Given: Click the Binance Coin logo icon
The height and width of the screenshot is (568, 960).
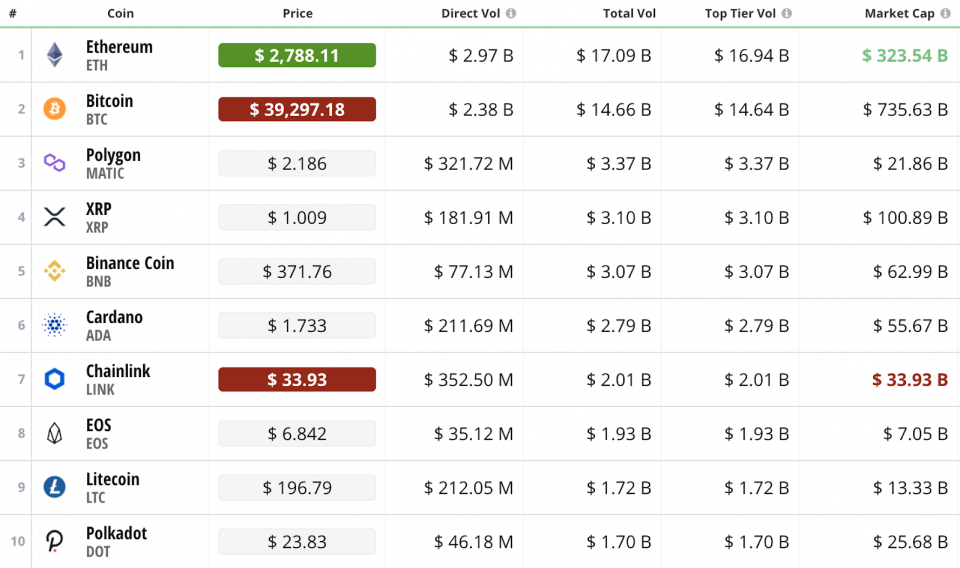Looking at the screenshot, I should click(54, 271).
